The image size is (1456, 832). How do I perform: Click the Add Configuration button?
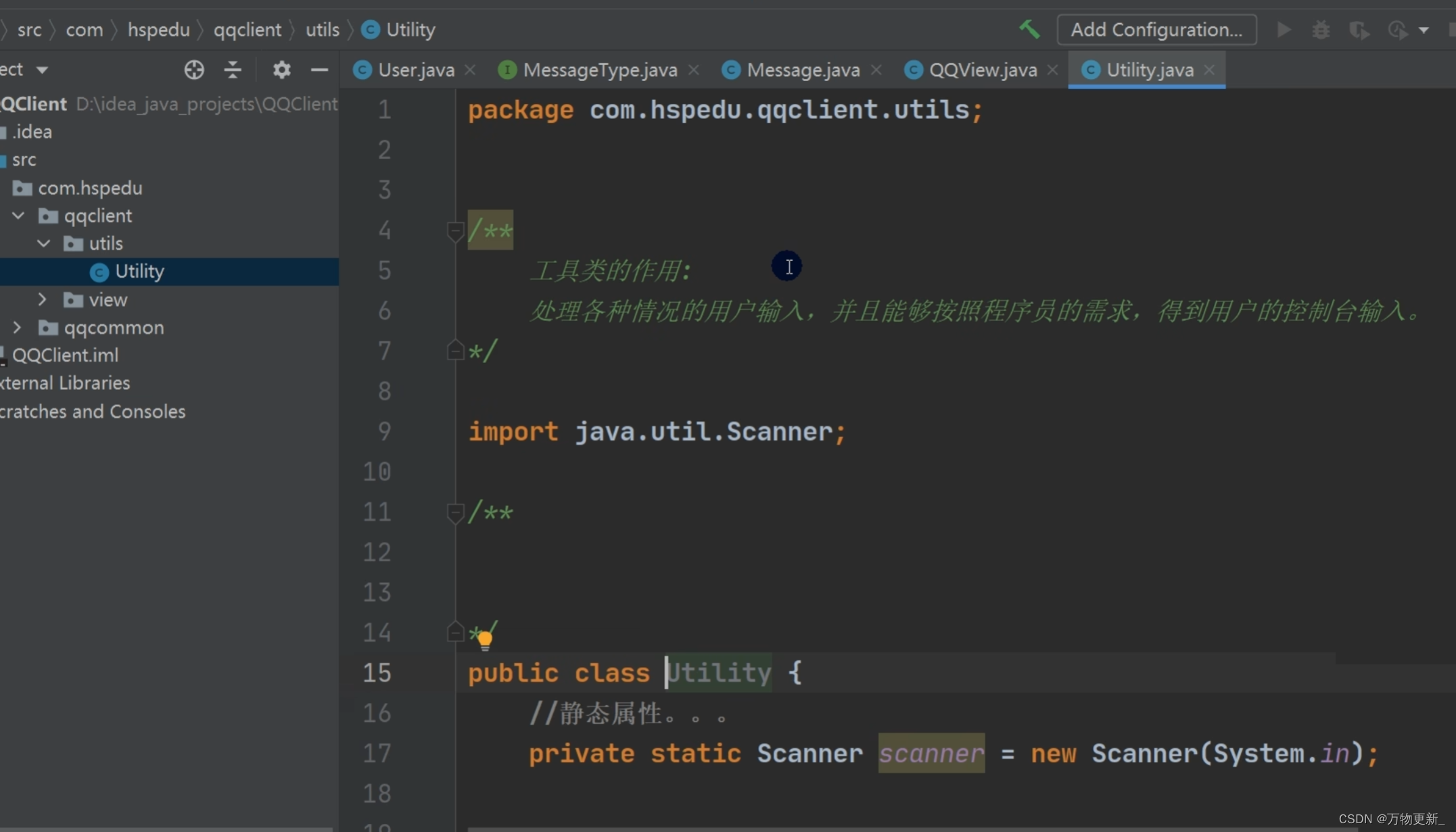click(1156, 28)
